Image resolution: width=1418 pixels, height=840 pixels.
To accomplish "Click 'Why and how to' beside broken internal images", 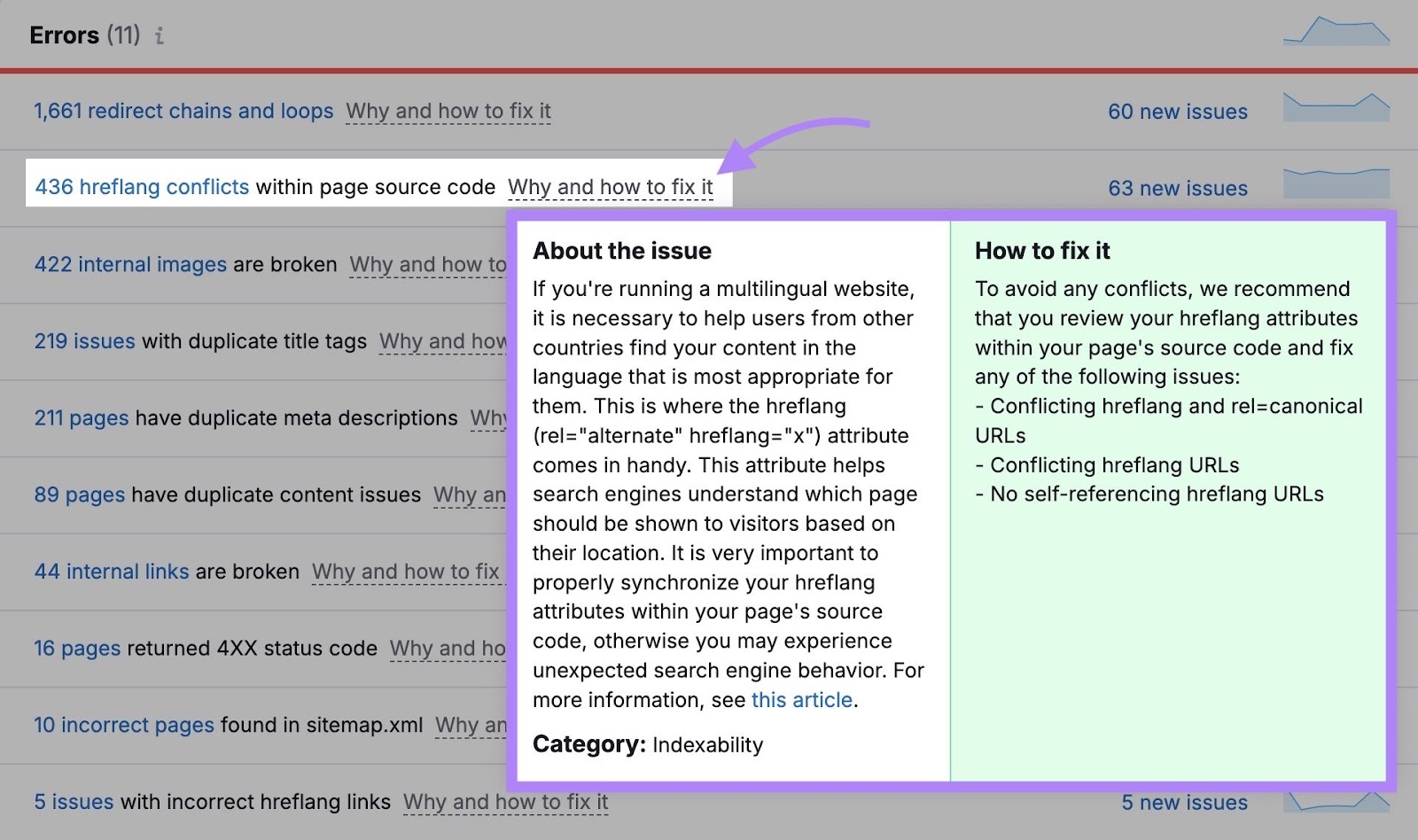I will click(428, 265).
